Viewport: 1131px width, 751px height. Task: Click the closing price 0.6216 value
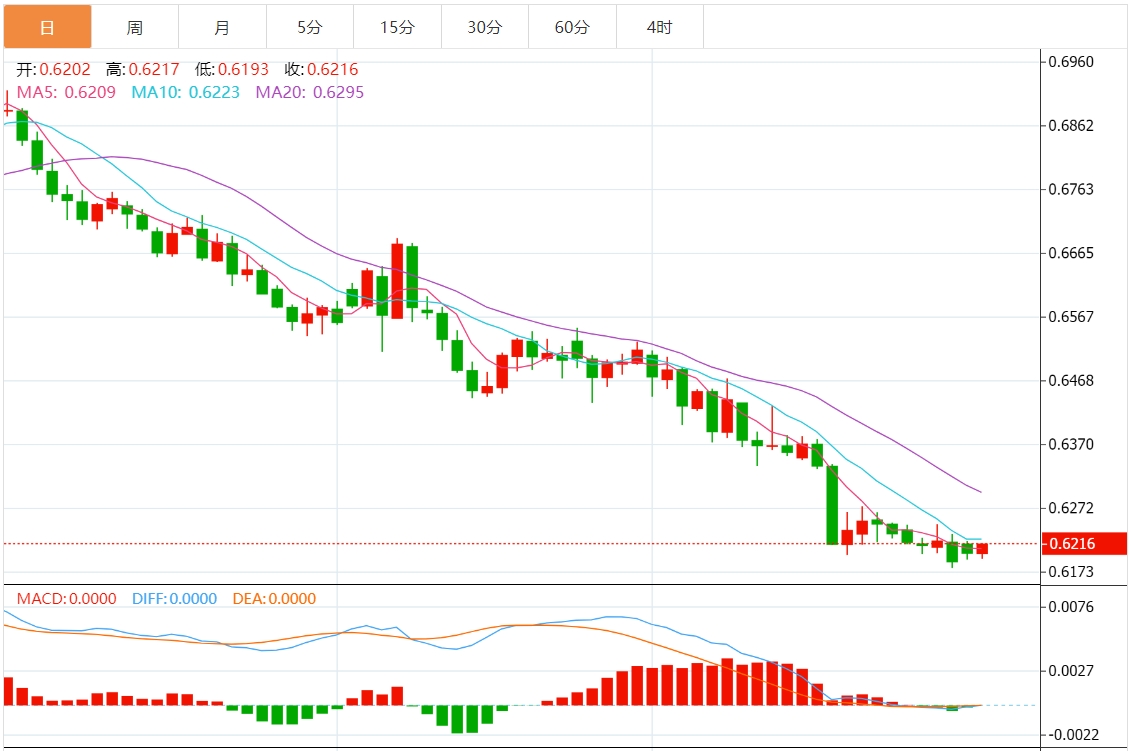tap(333, 69)
